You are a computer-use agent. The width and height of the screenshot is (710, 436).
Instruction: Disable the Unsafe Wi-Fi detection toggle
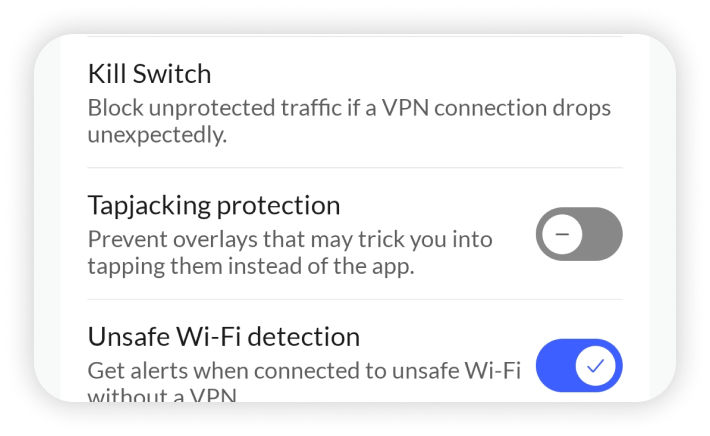pyautogui.click(x=578, y=365)
